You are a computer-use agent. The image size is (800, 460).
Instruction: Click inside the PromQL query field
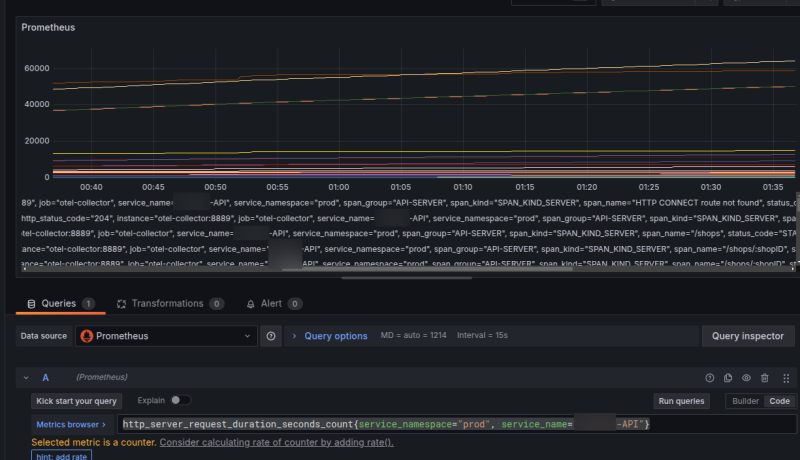pyautogui.click(x=450, y=424)
